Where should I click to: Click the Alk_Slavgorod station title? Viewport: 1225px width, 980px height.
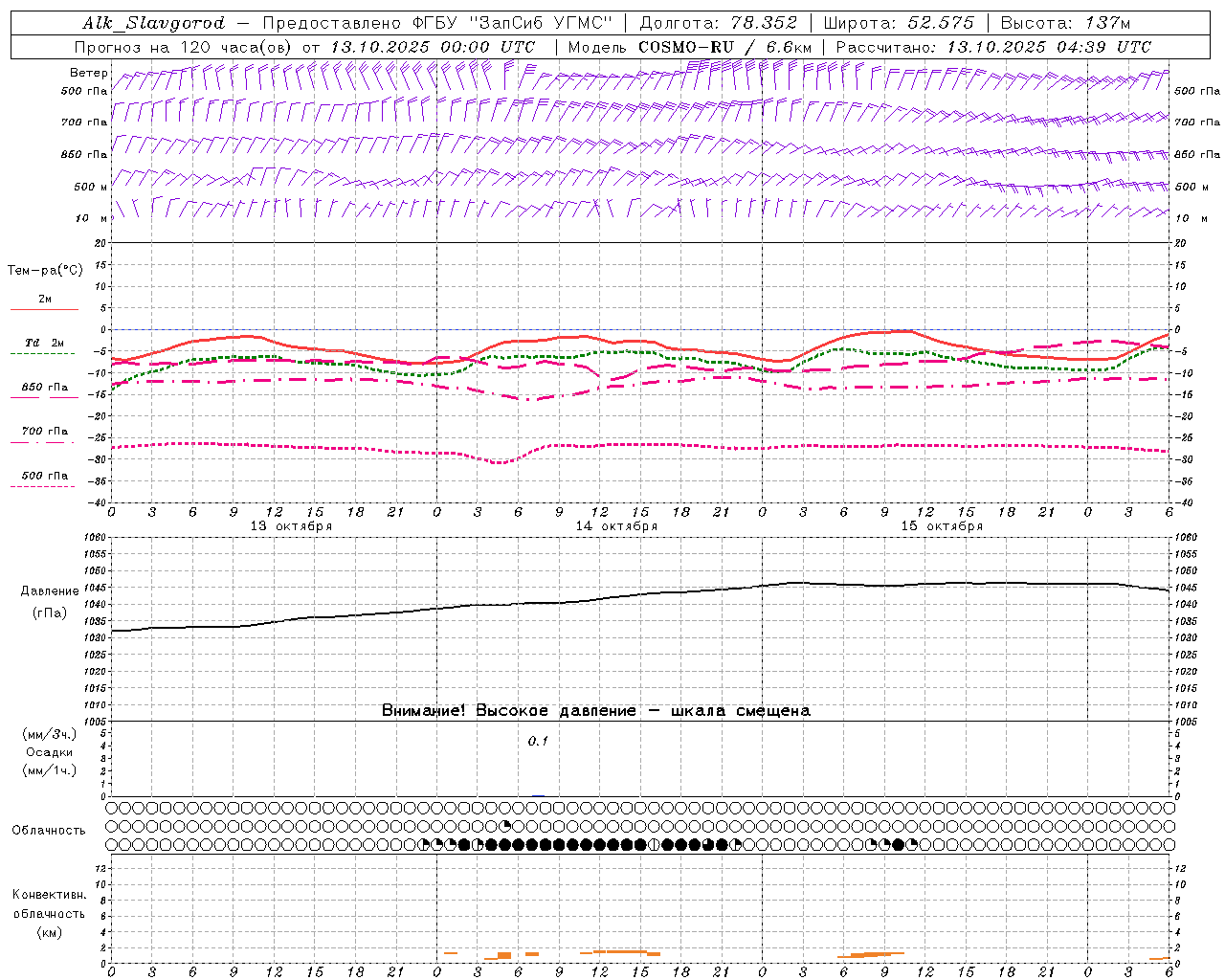154,23
